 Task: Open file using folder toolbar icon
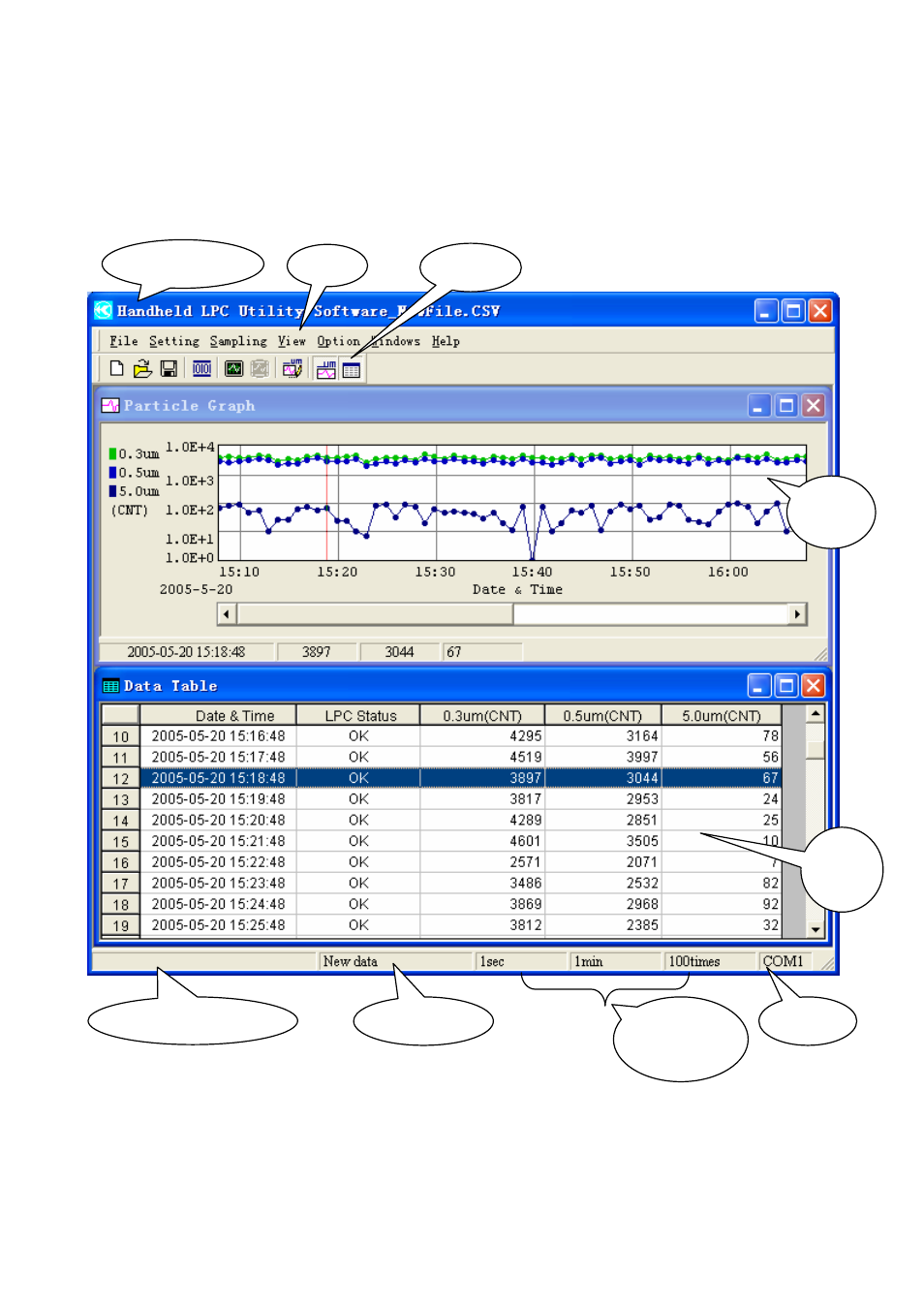[142, 368]
